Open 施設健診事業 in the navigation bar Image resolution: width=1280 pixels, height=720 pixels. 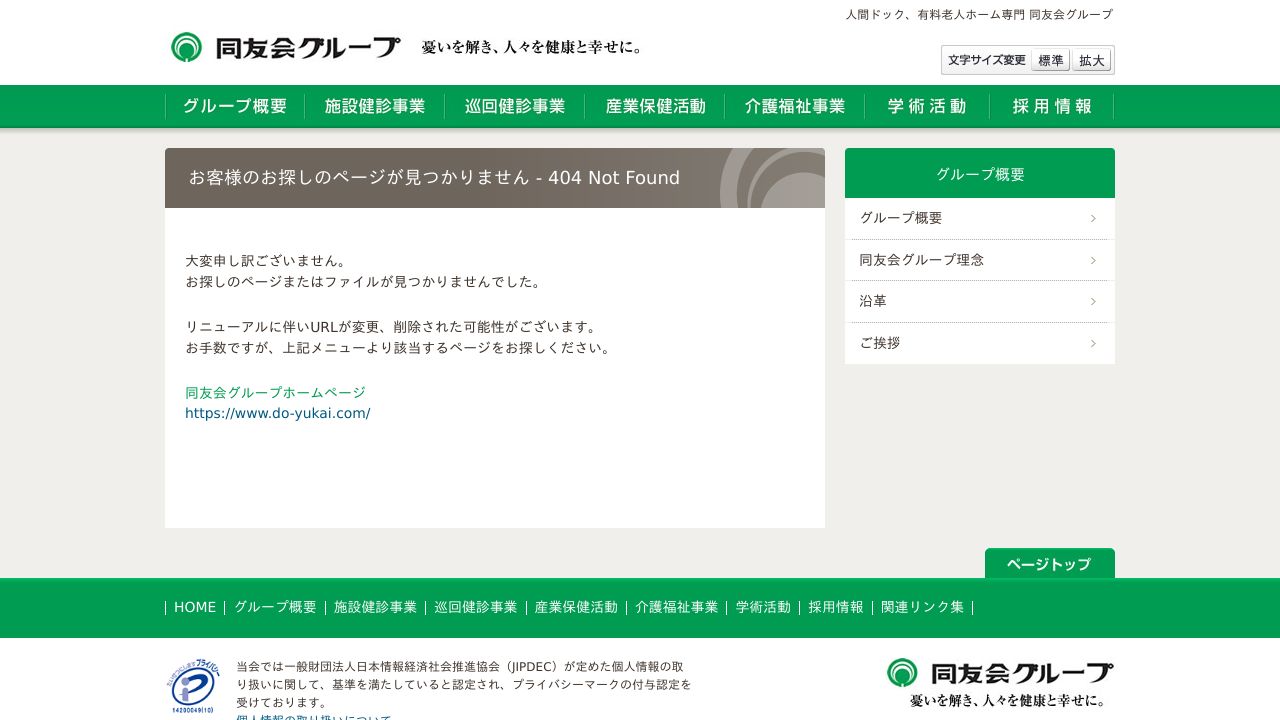tap(375, 106)
